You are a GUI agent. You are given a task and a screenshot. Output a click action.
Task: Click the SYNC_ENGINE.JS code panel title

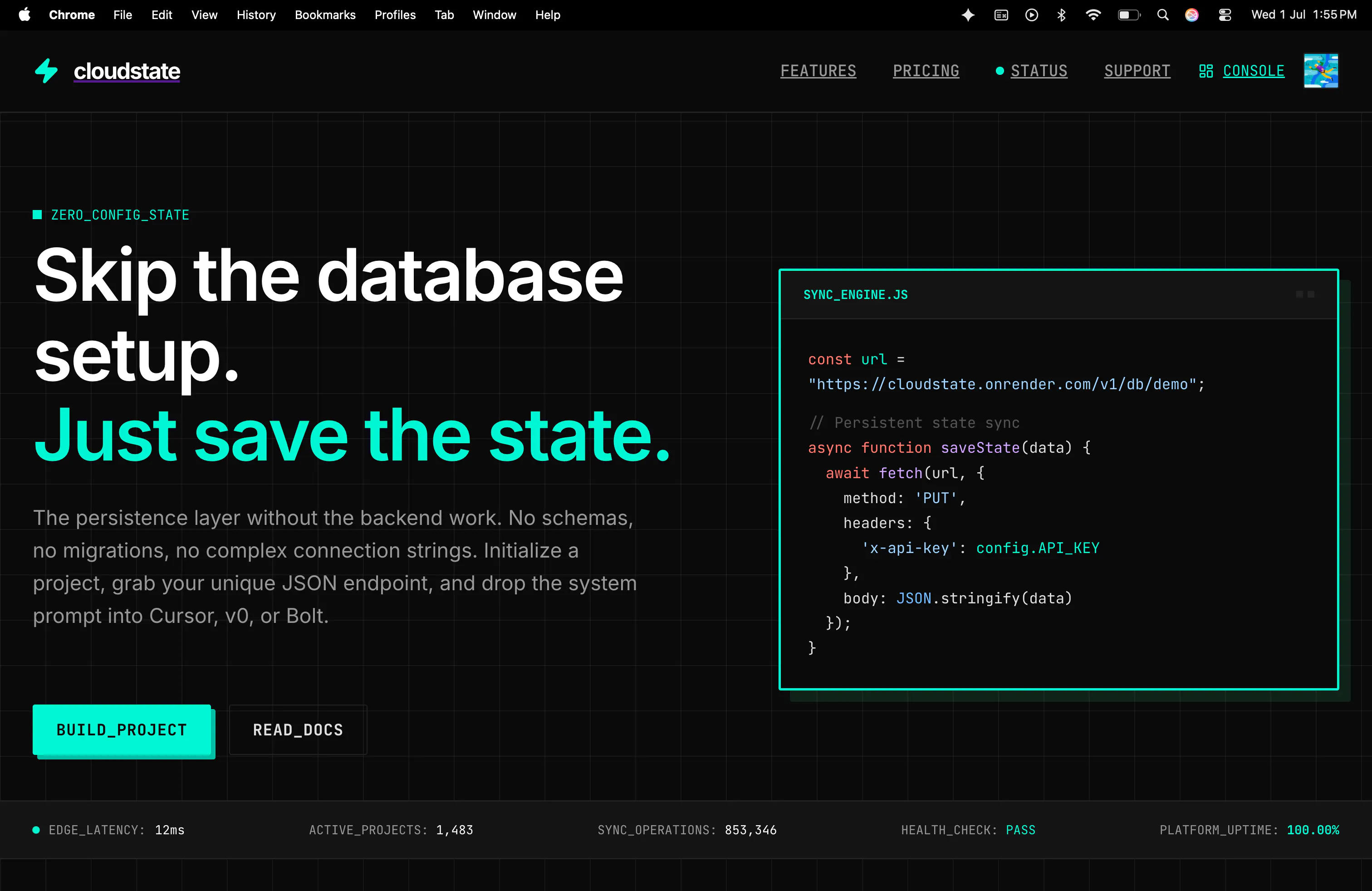coord(856,294)
